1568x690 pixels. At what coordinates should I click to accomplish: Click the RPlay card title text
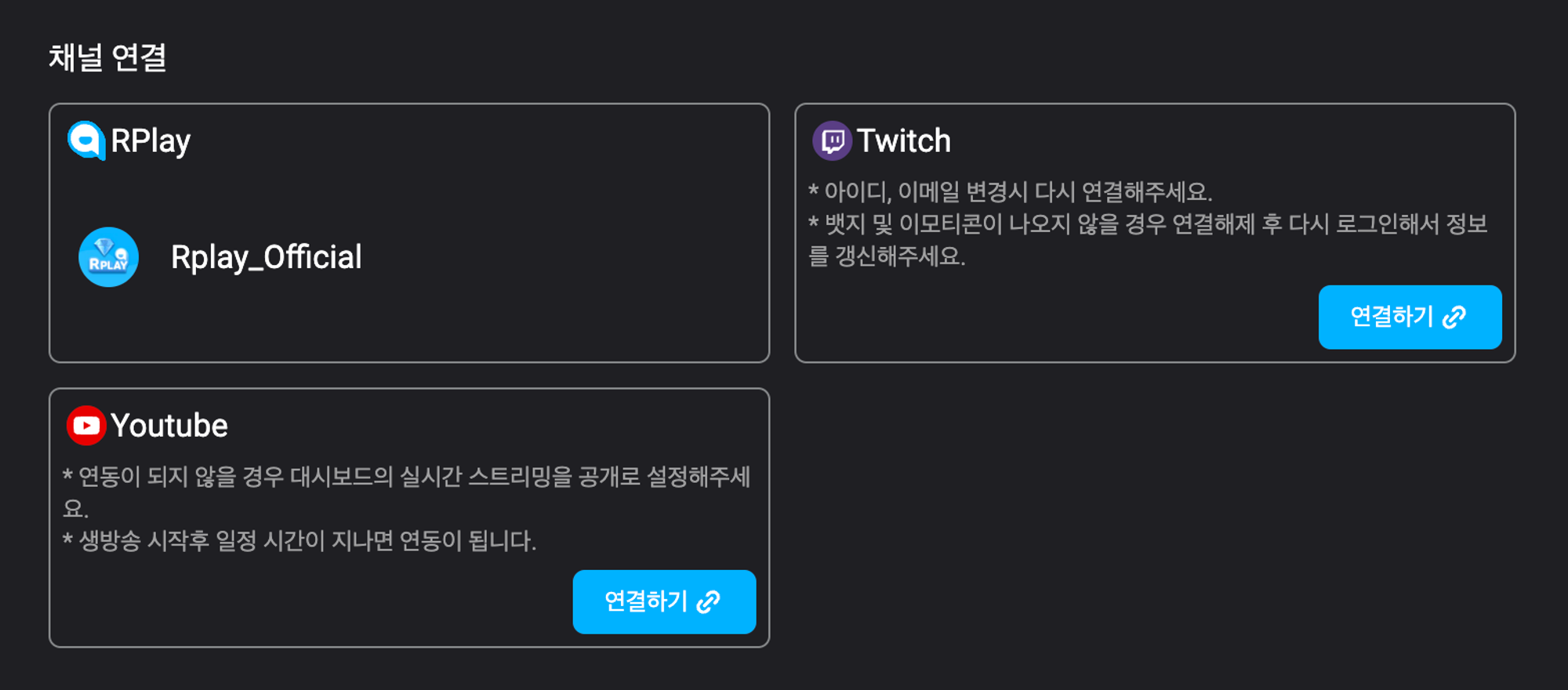(151, 141)
